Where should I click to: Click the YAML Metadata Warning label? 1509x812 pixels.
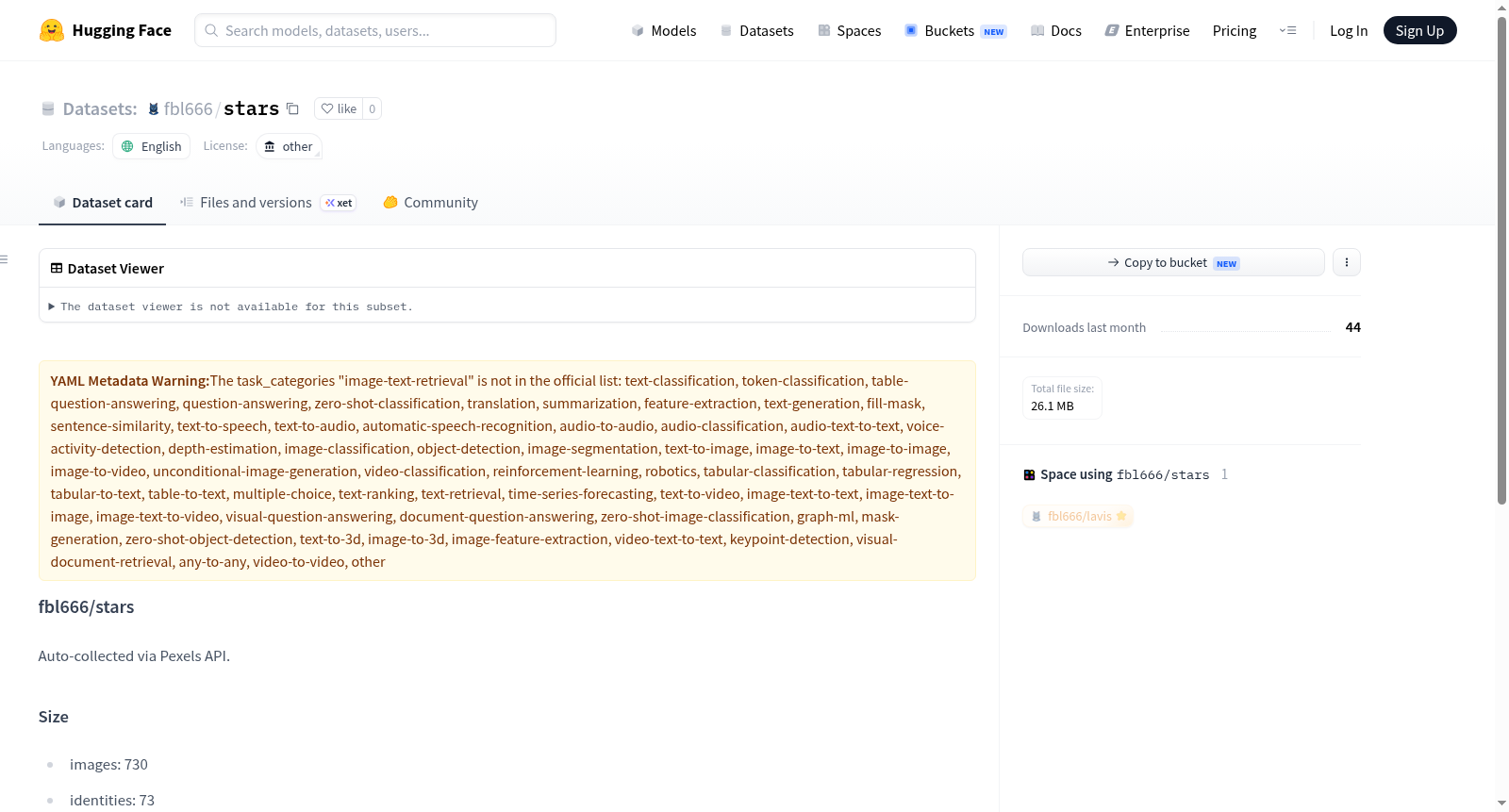point(130,381)
